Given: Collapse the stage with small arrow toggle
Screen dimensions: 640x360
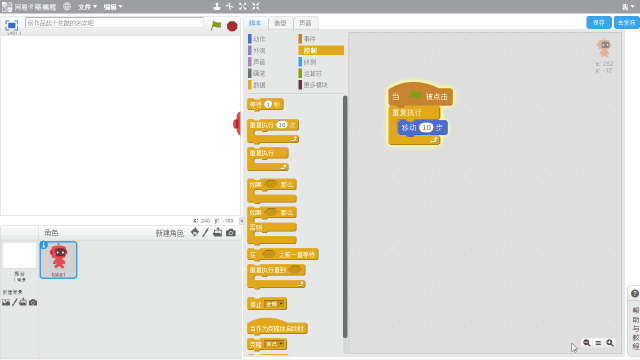Looking at the screenshot, I should pyautogui.click(x=241, y=220).
